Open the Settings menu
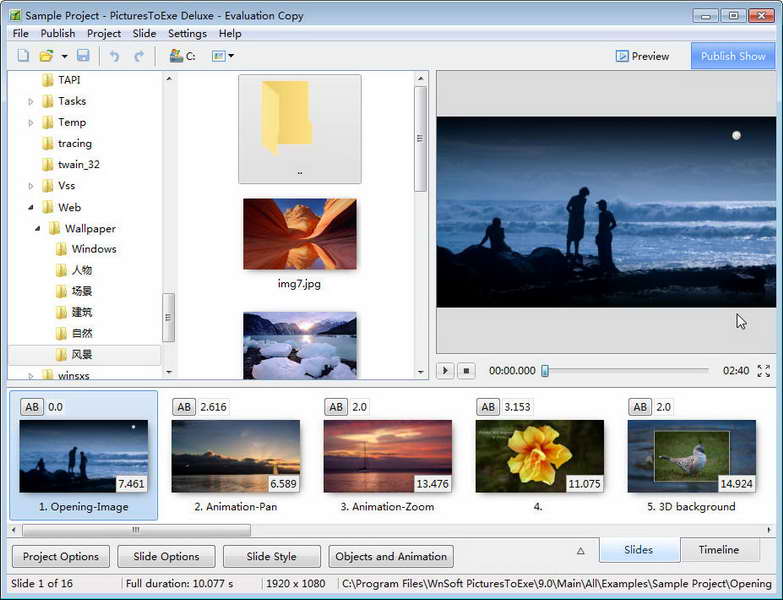Screen dimensions: 783x600 (187, 33)
